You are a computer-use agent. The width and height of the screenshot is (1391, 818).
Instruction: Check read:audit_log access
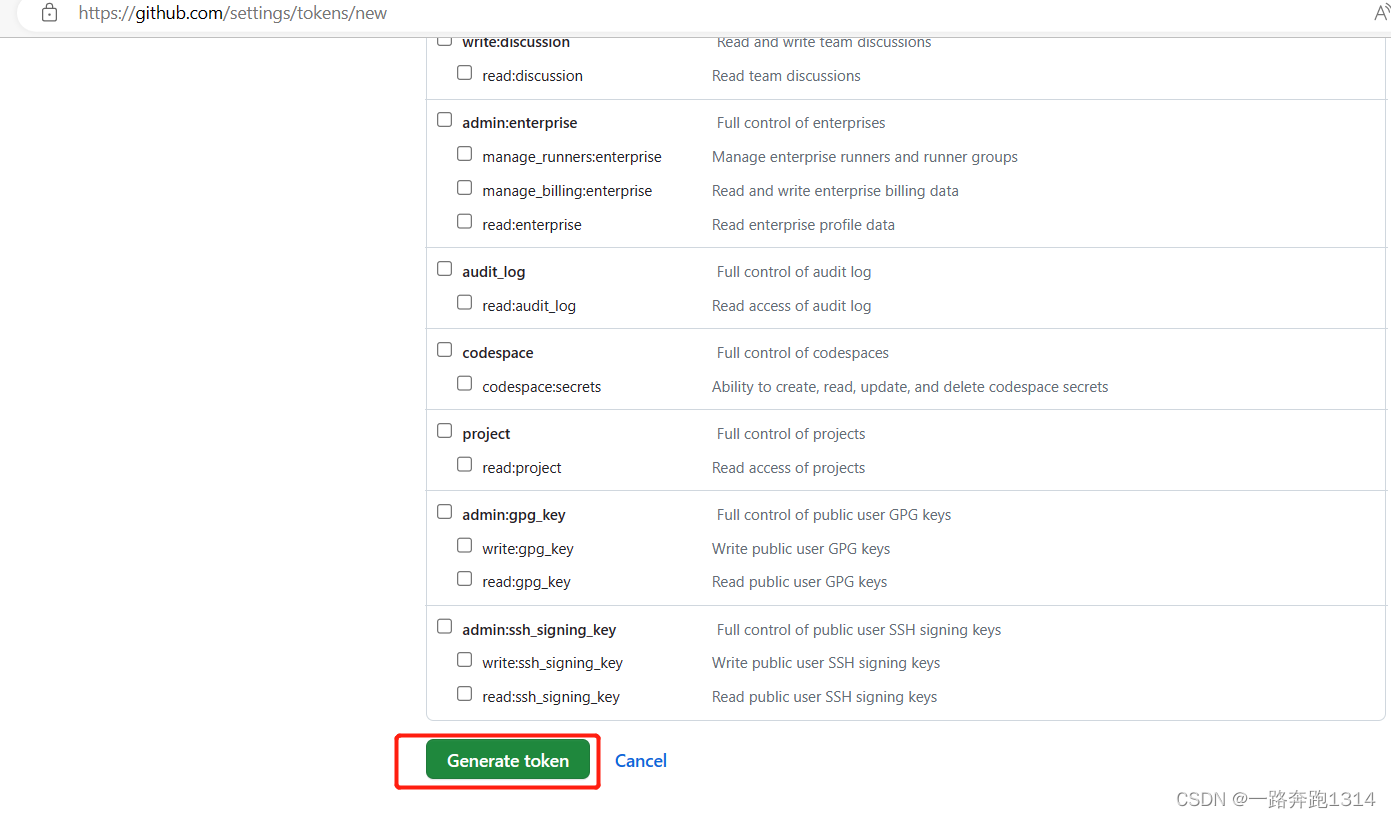pyautogui.click(x=464, y=302)
